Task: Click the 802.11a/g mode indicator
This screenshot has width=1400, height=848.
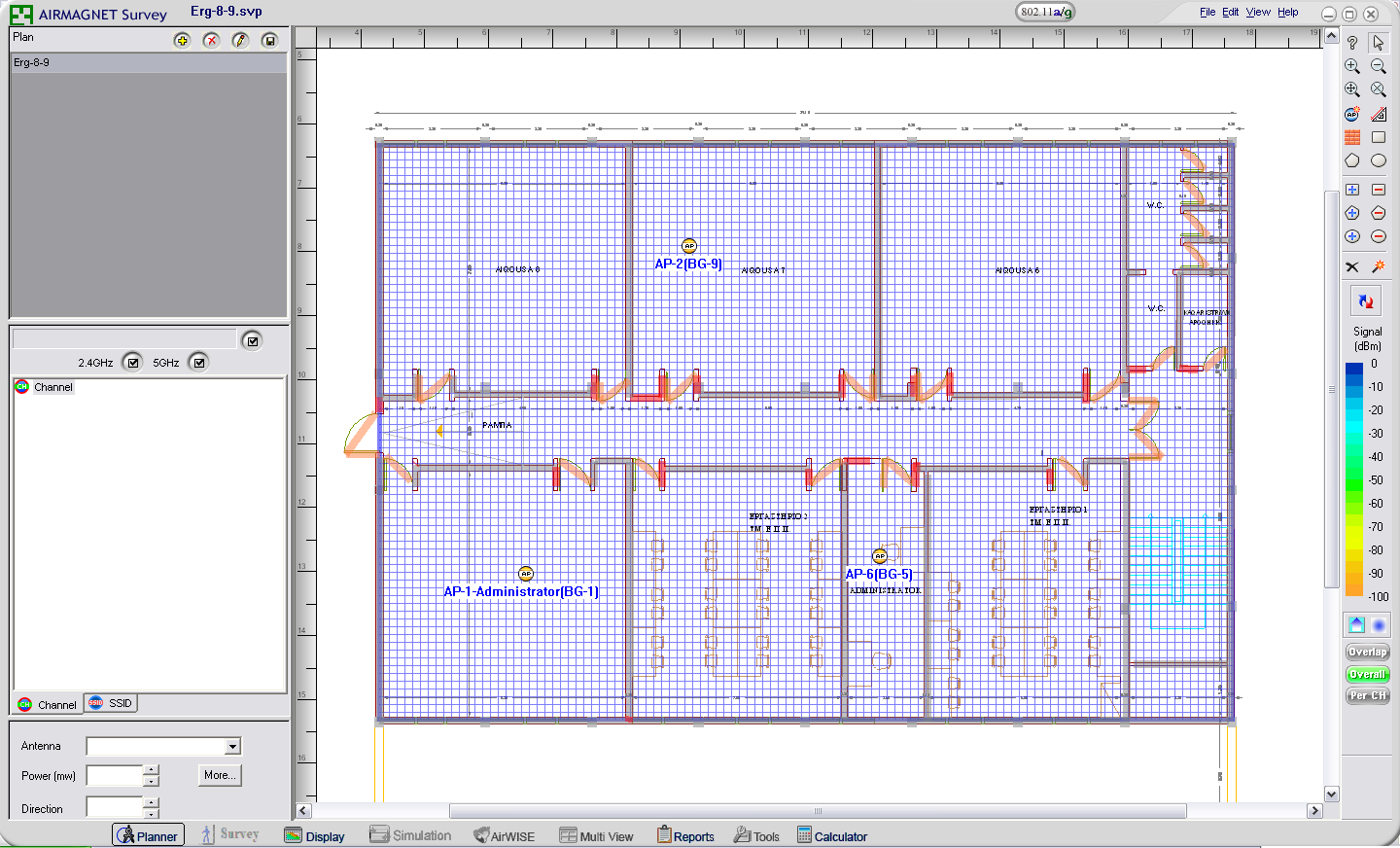Action: pyautogui.click(x=1046, y=12)
